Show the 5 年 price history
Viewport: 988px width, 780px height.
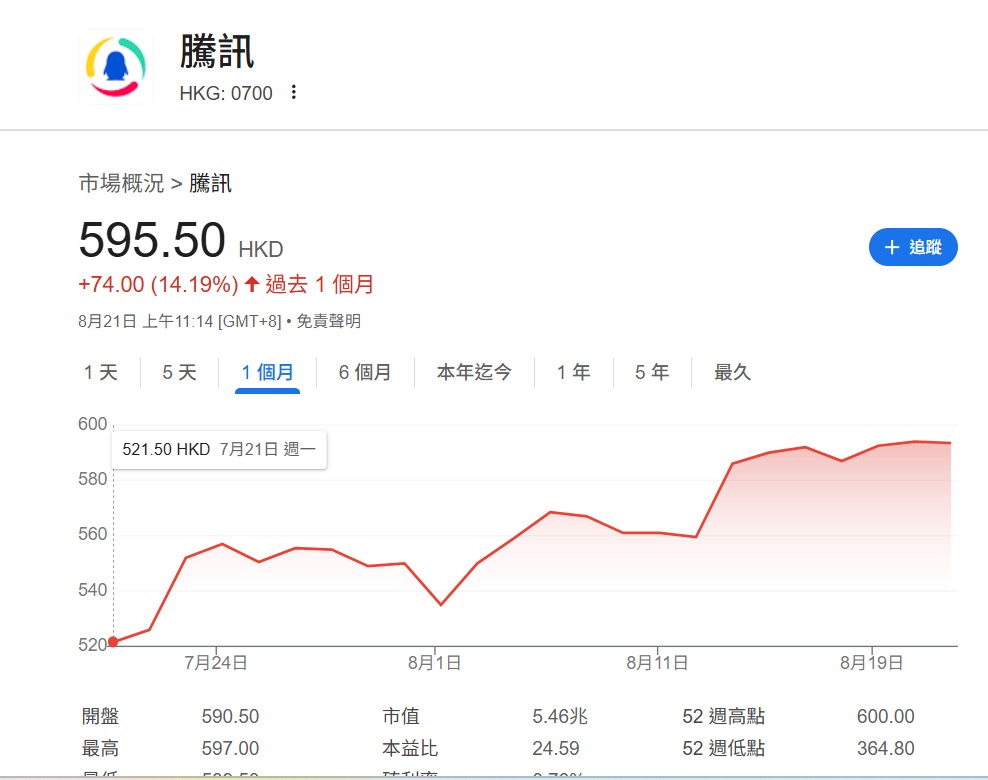[x=652, y=373]
